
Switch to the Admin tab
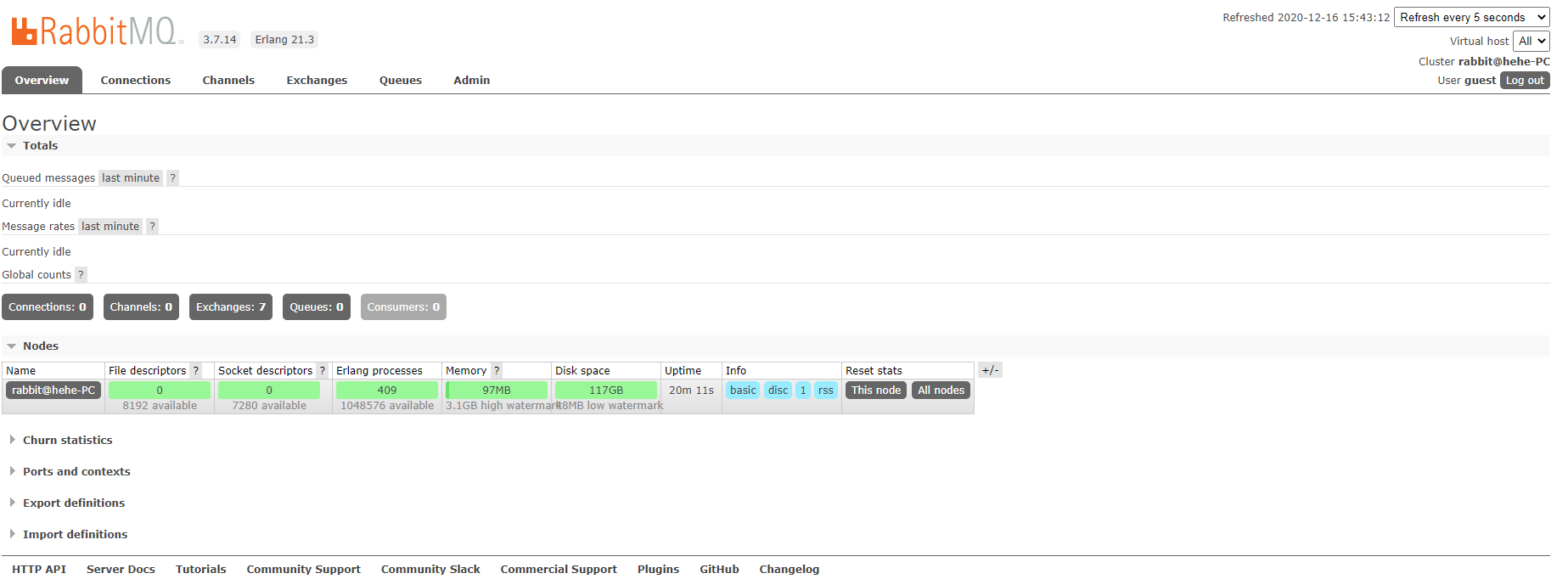[x=471, y=80]
